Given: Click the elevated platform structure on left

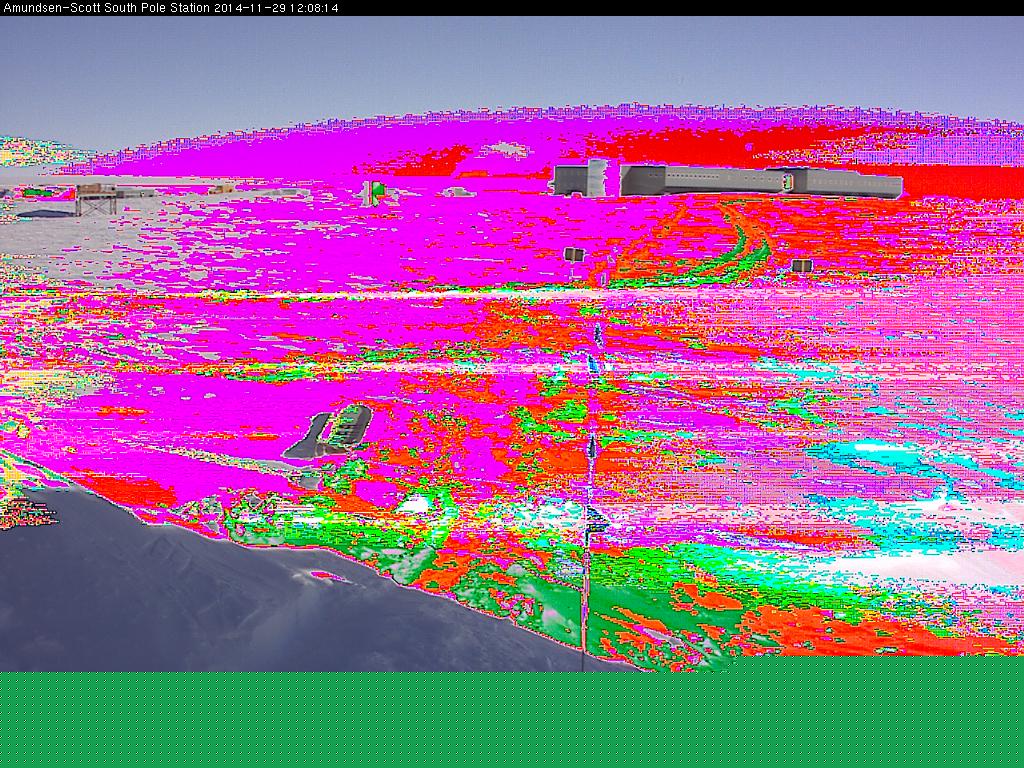Looking at the screenshot, I should 96,198.
